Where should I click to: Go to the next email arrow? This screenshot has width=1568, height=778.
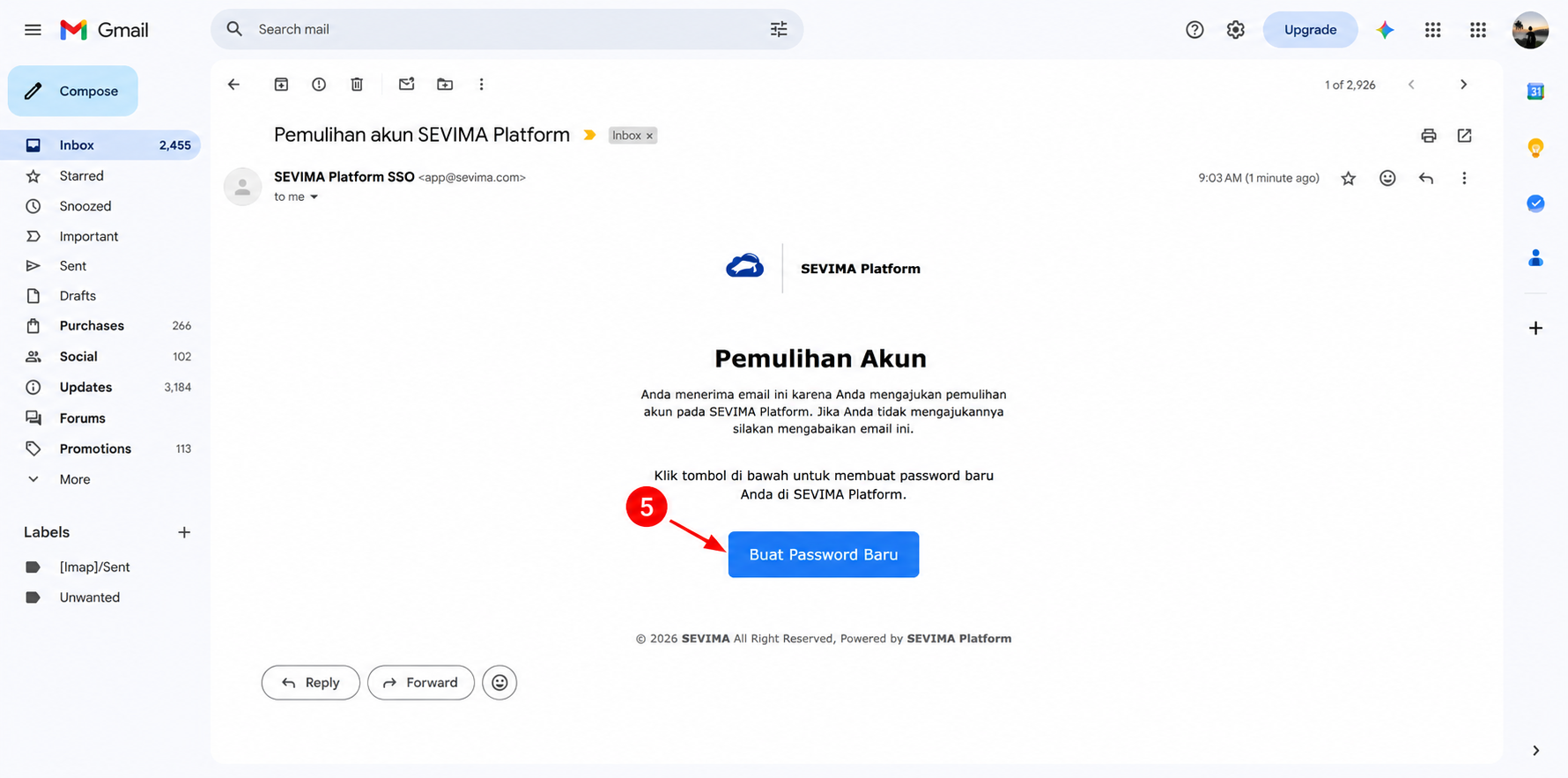coord(1463,85)
